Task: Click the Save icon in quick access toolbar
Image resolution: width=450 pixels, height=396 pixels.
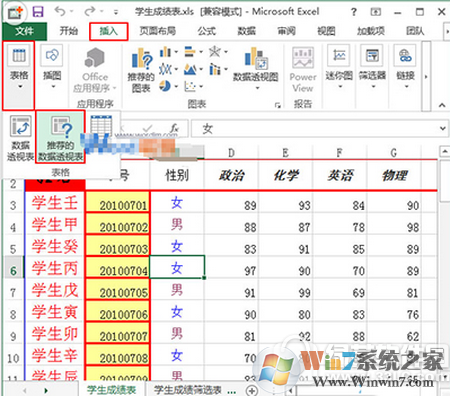Action: [38, 12]
